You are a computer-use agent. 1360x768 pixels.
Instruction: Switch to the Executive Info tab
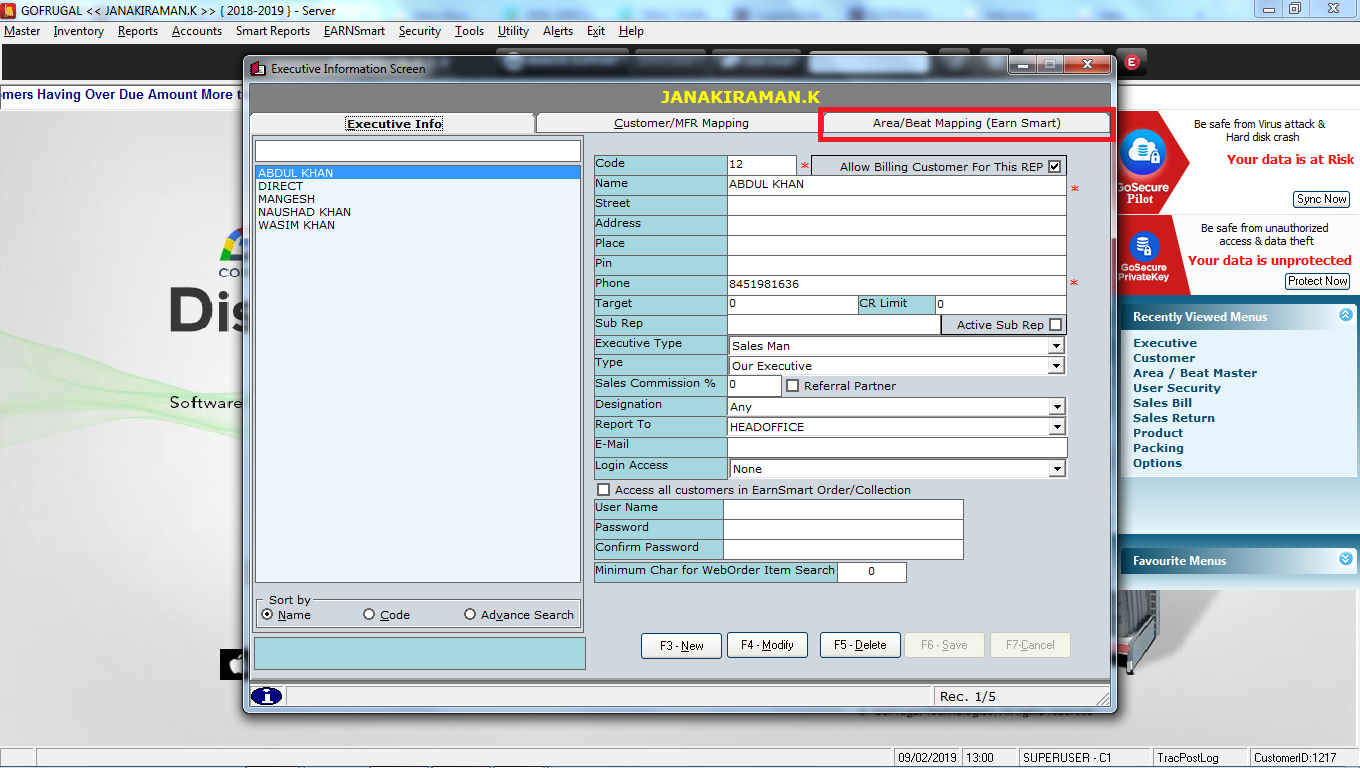[x=394, y=124]
